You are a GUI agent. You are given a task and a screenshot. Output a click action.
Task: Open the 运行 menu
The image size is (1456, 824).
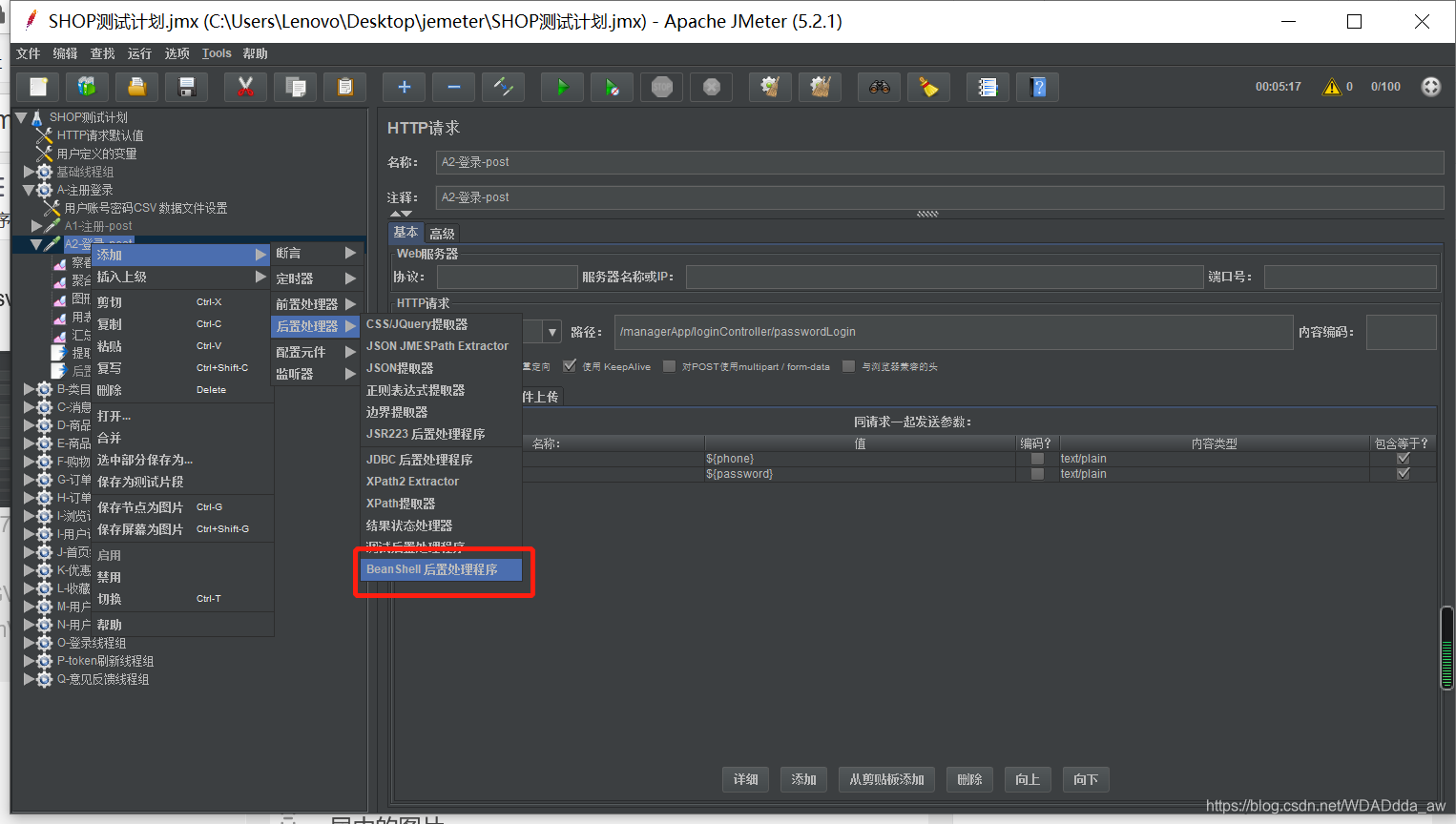139,53
